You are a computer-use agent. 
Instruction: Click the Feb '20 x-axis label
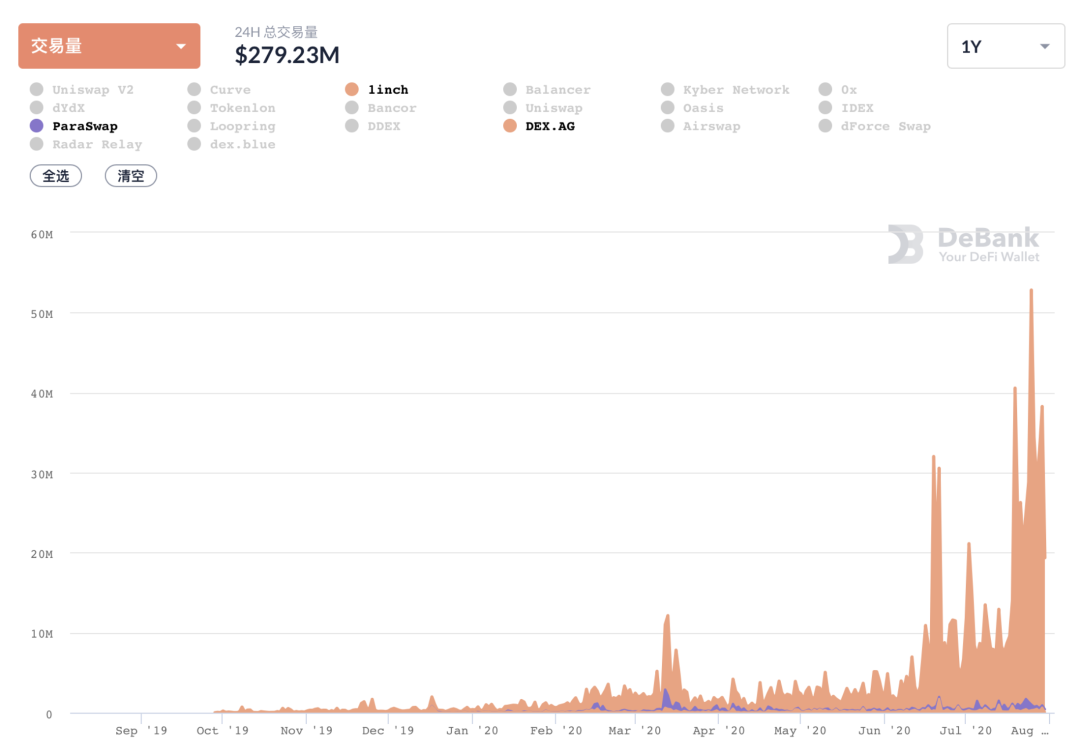tap(556, 731)
